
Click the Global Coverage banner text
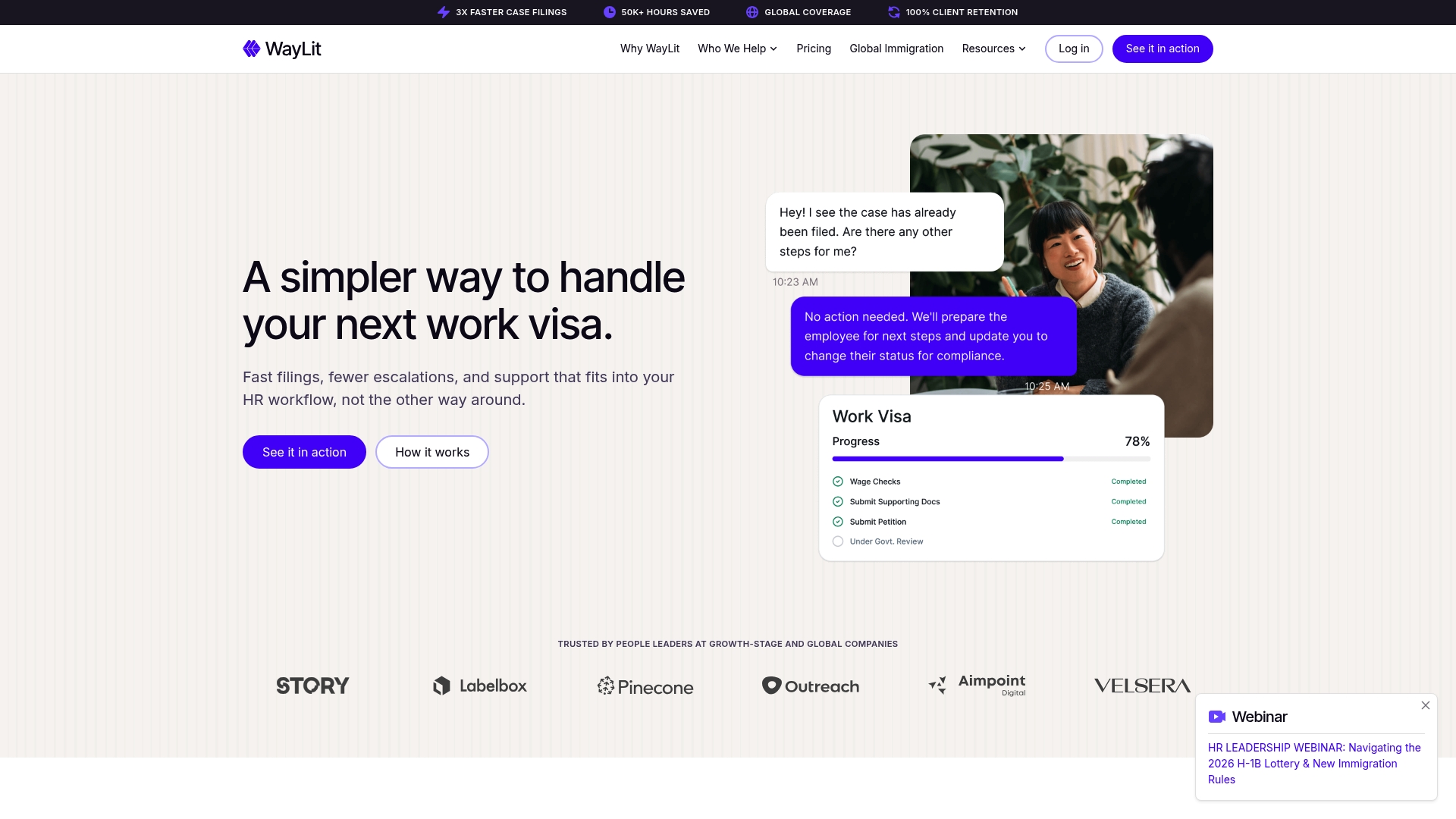coord(808,12)
